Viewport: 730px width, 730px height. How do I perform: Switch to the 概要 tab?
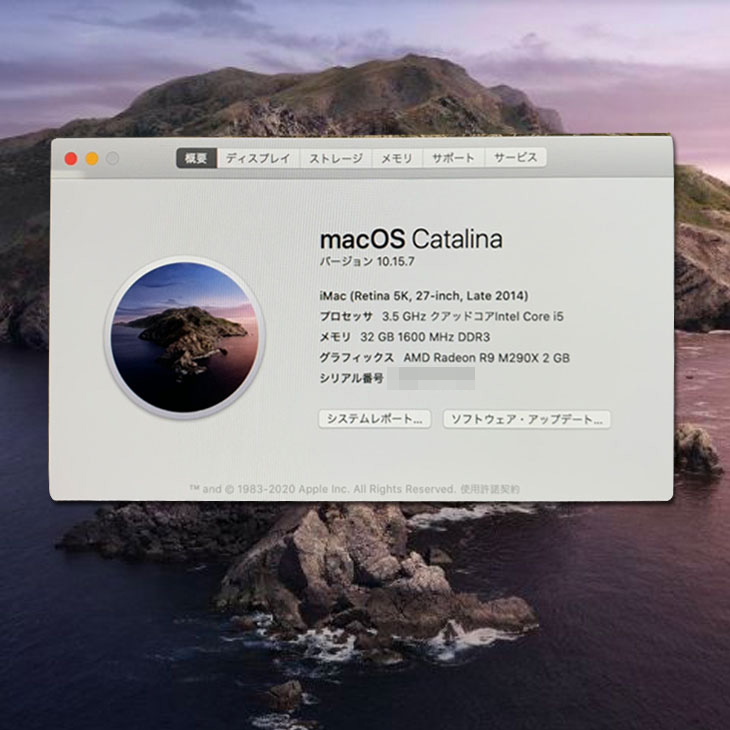tap(196, 158)
